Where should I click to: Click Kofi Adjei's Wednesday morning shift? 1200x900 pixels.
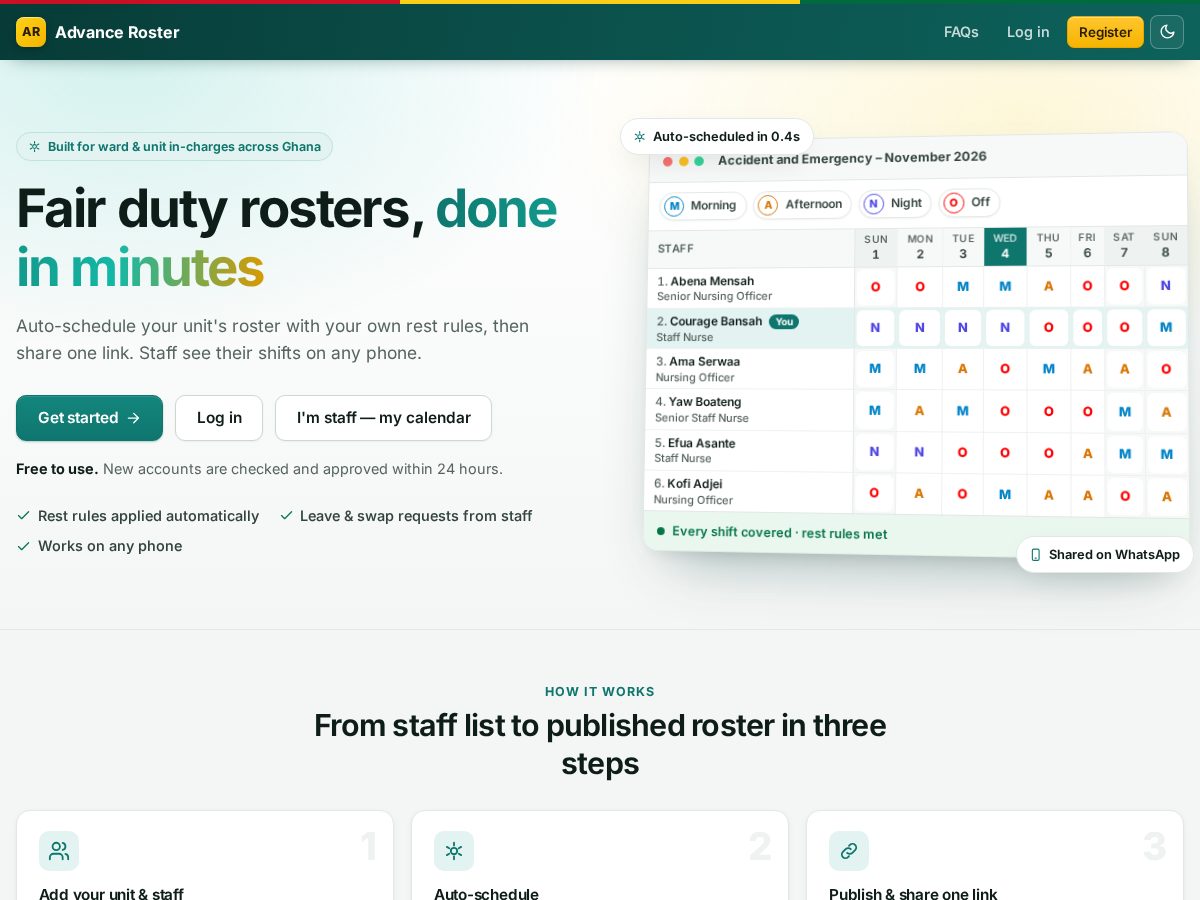point(1005,494)
